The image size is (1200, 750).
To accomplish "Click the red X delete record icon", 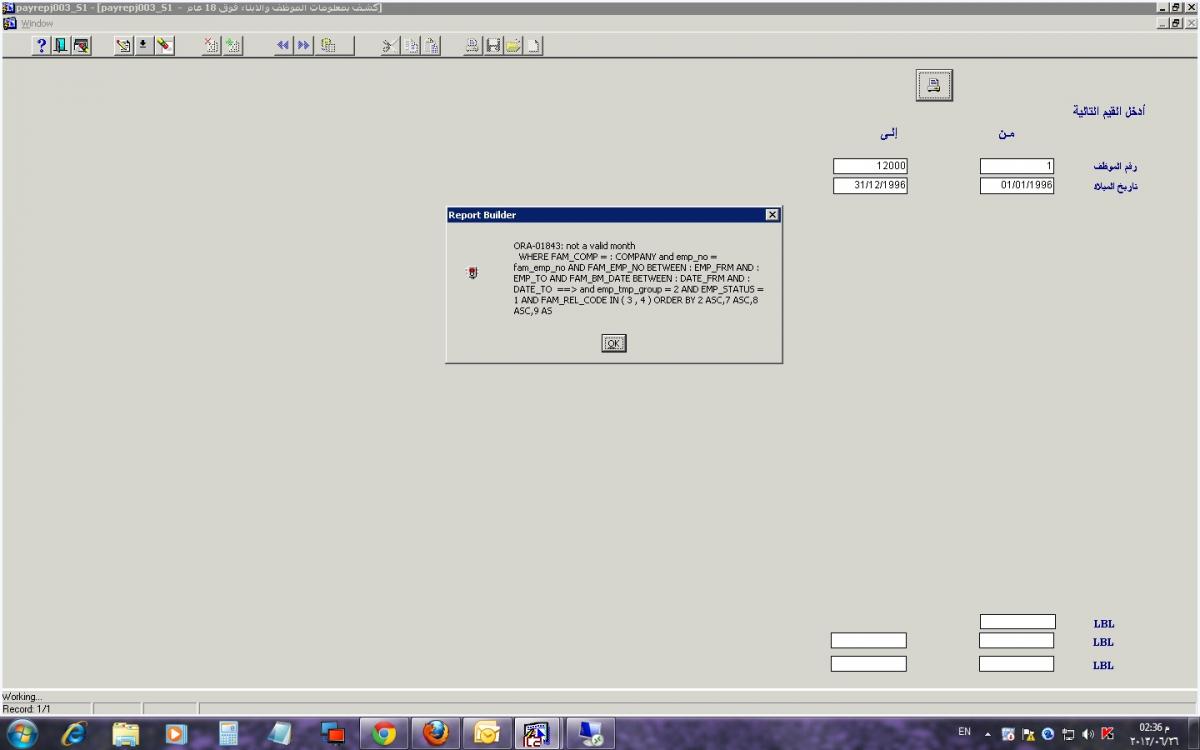I will pos(211,45).
